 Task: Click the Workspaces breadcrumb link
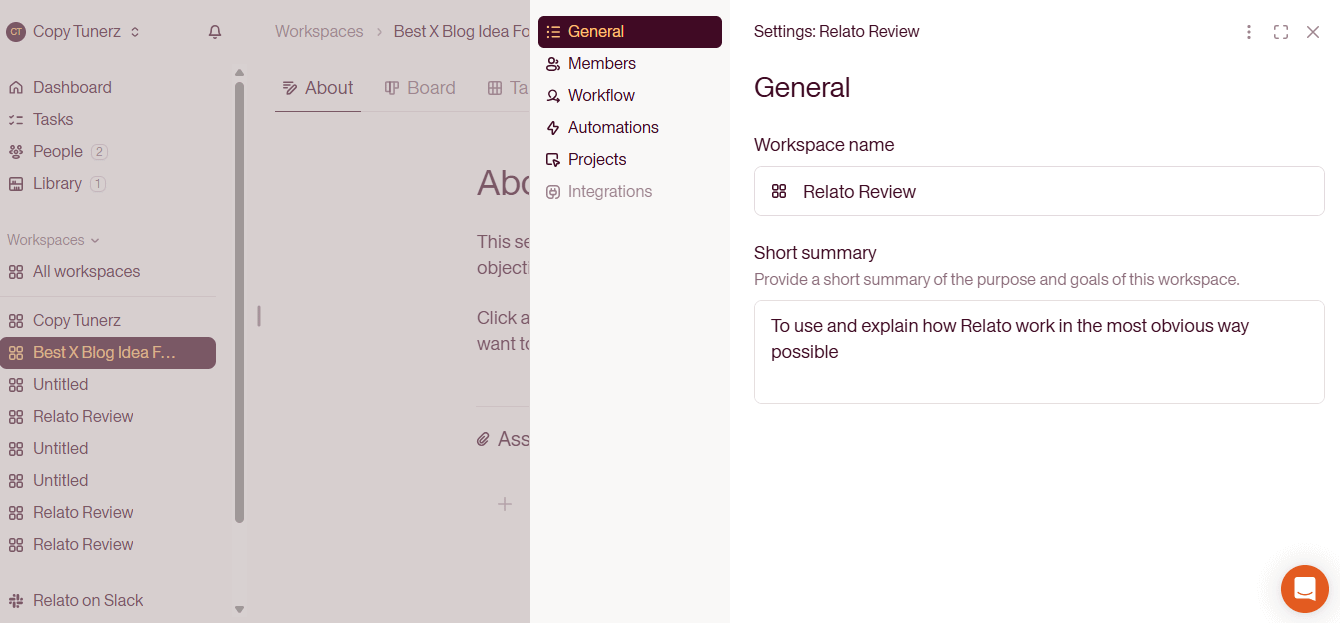point(319,31)
